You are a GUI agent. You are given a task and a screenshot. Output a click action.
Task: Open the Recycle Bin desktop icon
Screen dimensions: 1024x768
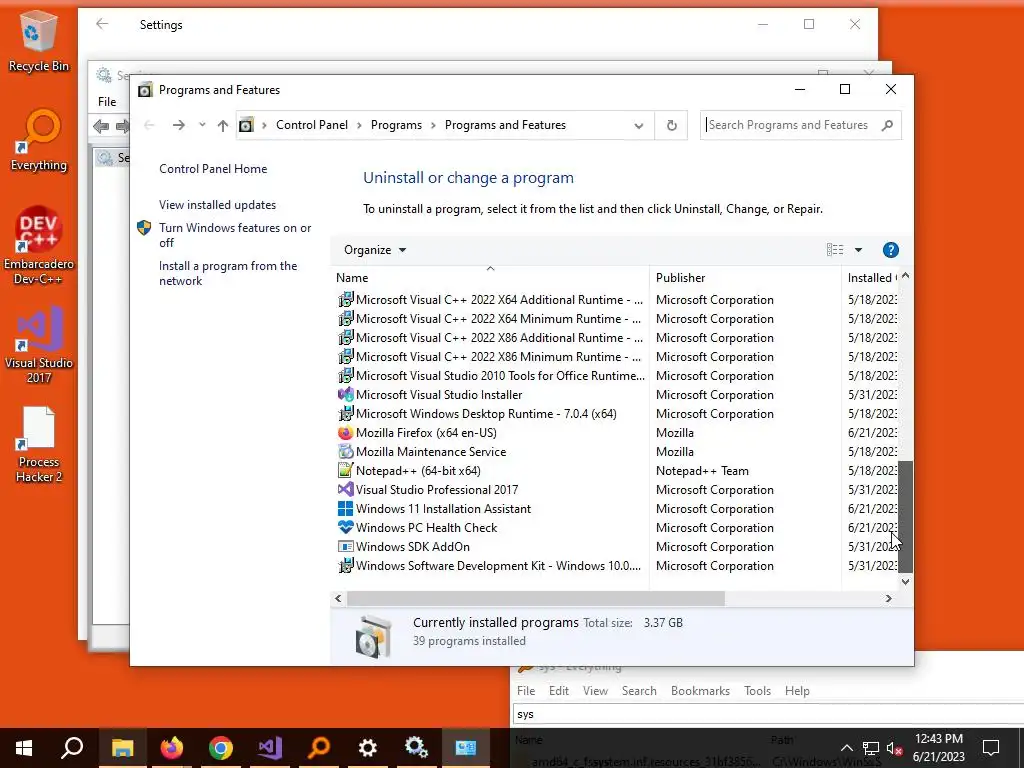[38, 40]
